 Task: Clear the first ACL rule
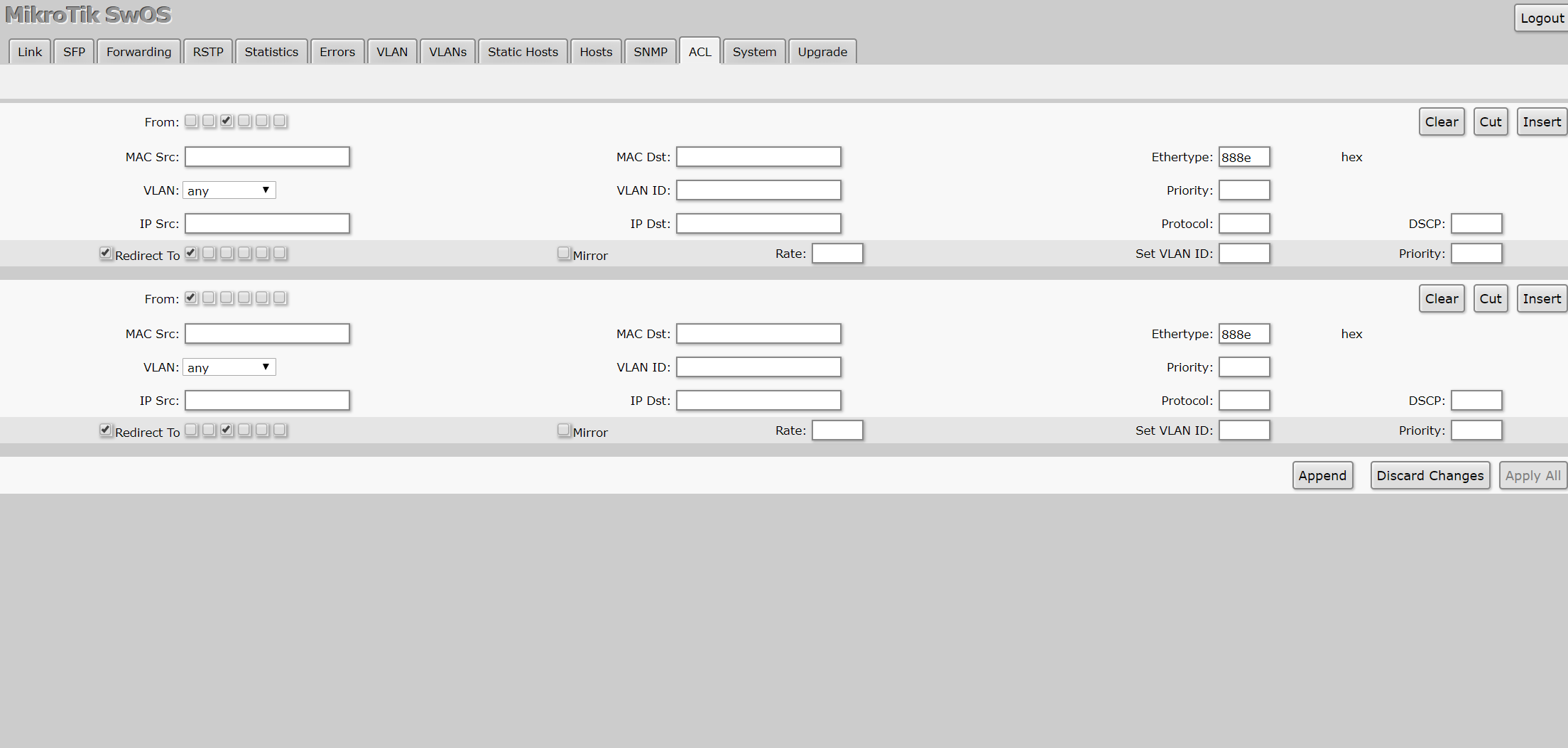[1442, 122]
